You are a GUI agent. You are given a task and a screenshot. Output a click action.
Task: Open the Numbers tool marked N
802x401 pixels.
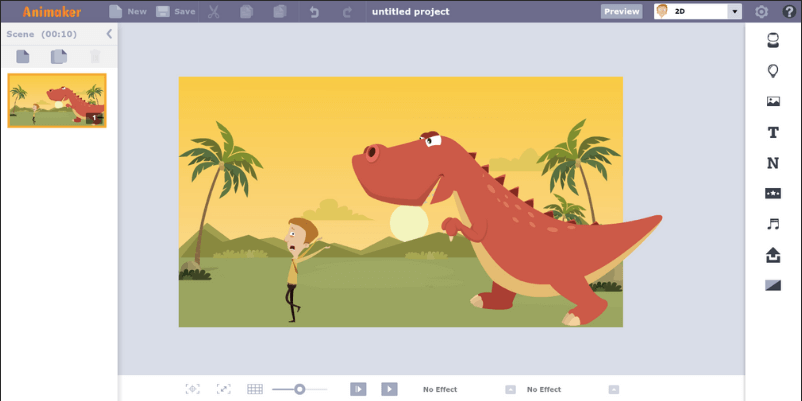pyautogui.click(x=772, y=163)
